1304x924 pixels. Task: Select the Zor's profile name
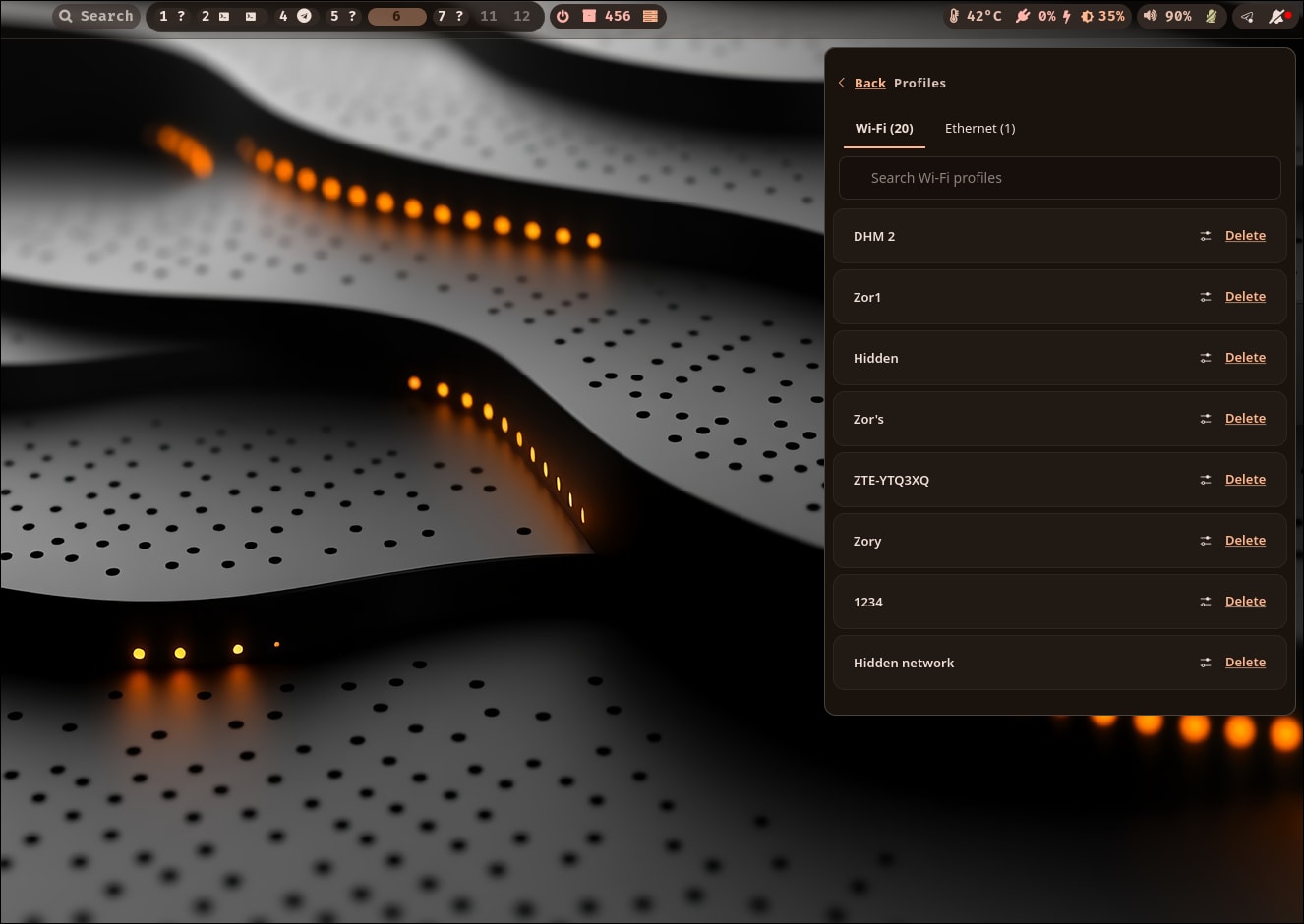point(868,419)
